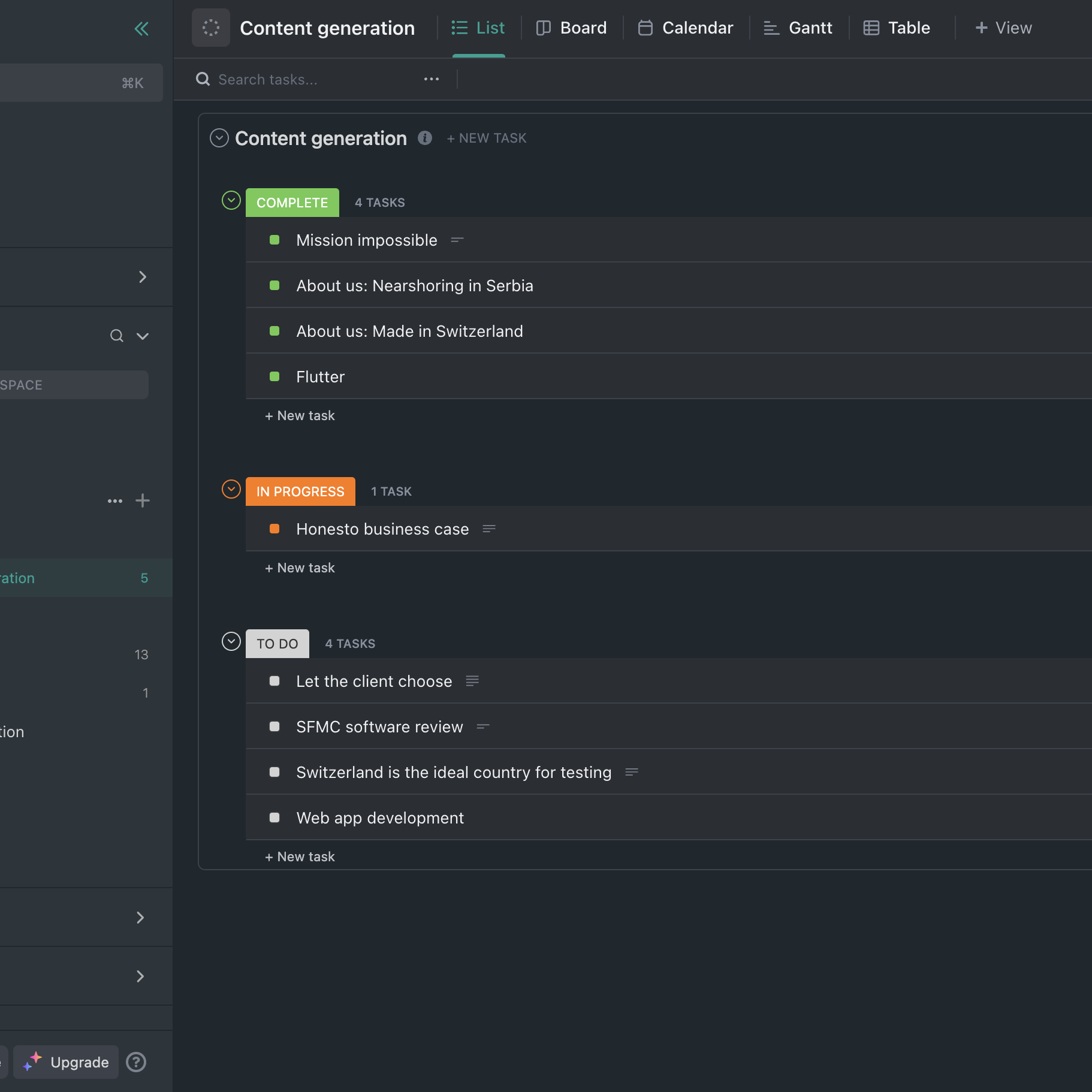The width and height of the screenshot is (1092, 1092).
Task: Collapse the Content generation list section
Action: click(219, 138)
